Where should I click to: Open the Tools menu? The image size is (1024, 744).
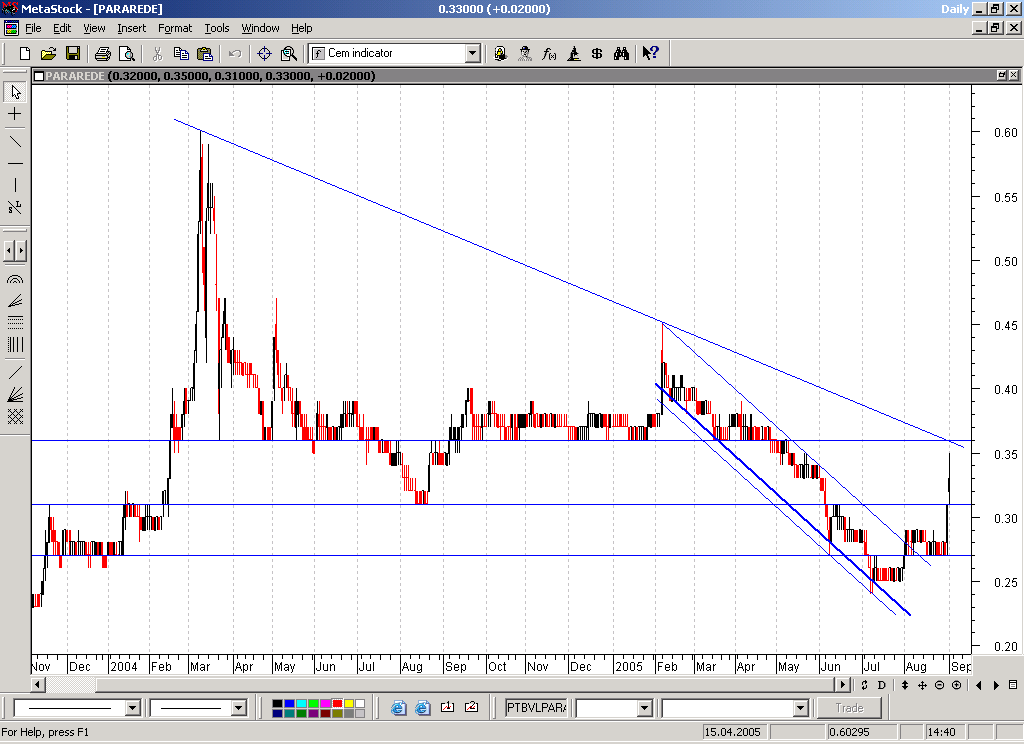217,28
